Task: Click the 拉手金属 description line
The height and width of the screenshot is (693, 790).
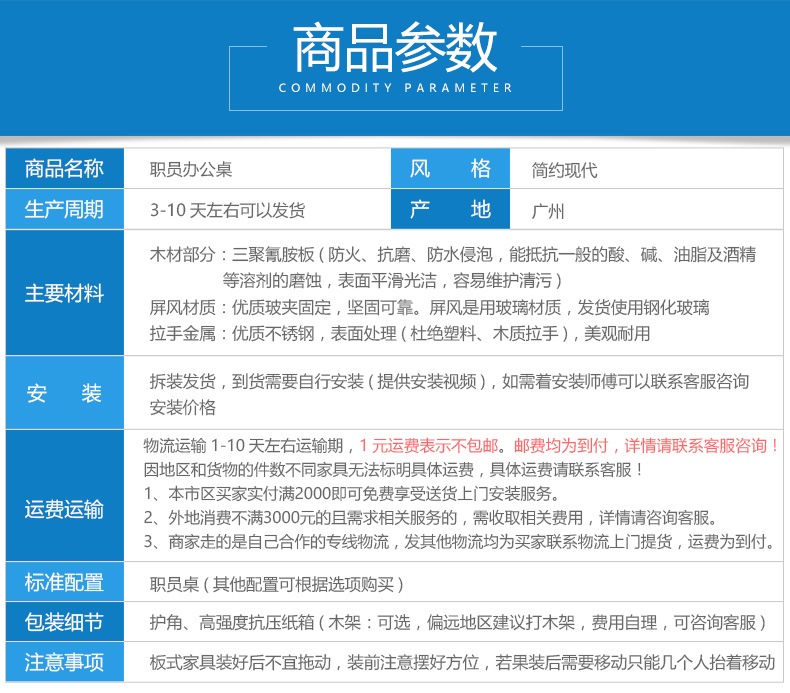Action: coord(398,334)
